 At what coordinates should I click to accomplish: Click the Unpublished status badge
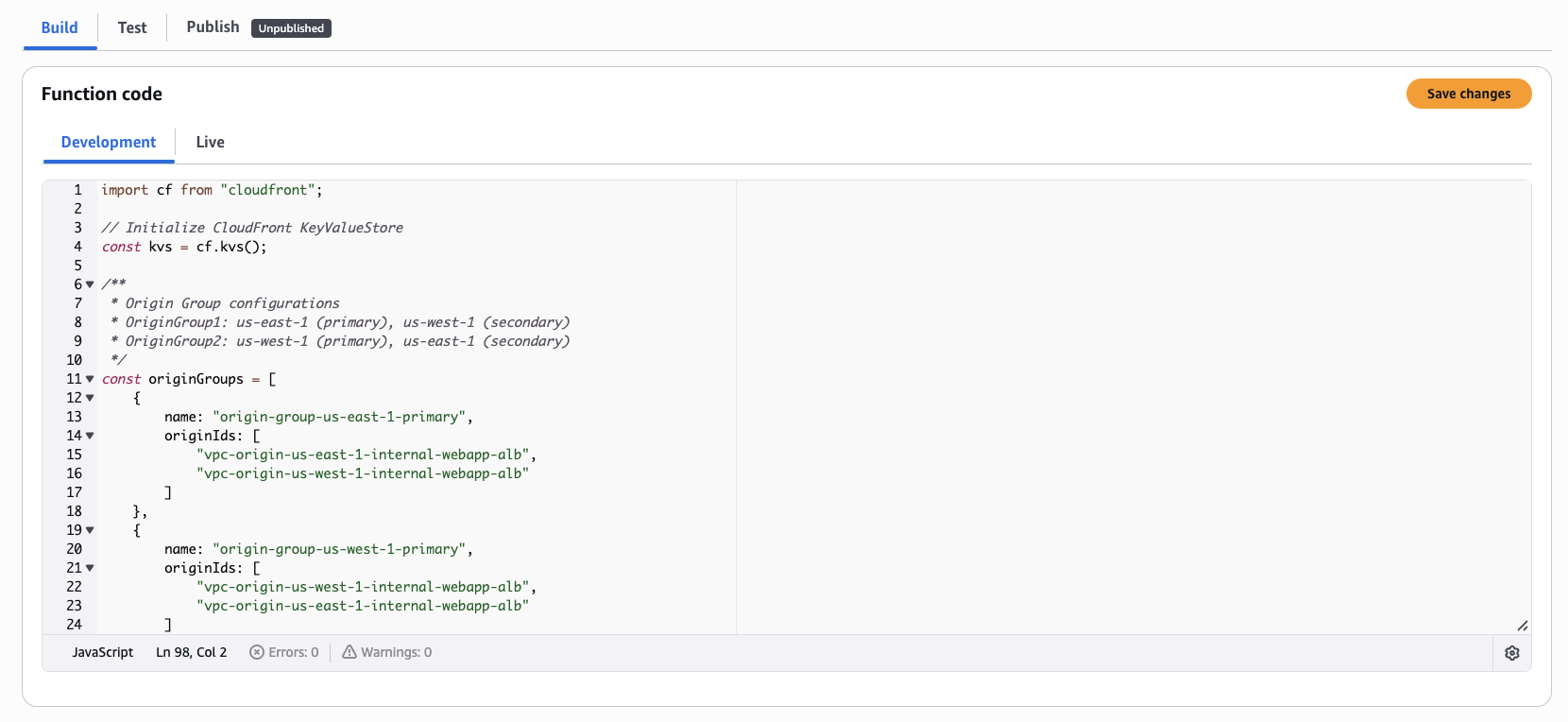tap(291, 28)
